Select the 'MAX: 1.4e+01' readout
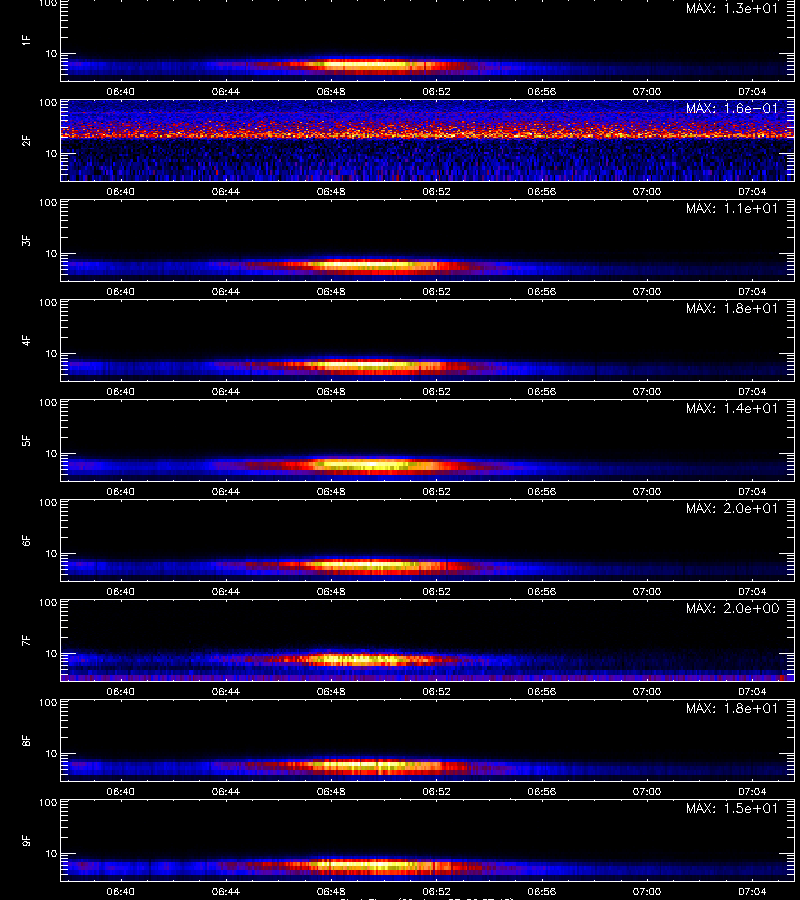800x900 pixels. (x=732, y=408)
